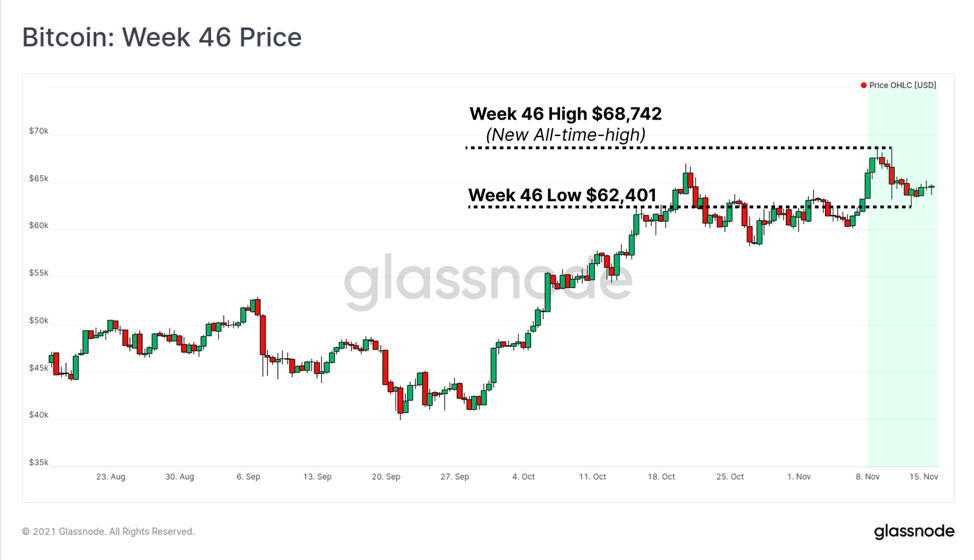Viewport: 974px width, 560px height.
Task: Click the Week 46 Low $62,401 annotation
Action: coord(562,195)
